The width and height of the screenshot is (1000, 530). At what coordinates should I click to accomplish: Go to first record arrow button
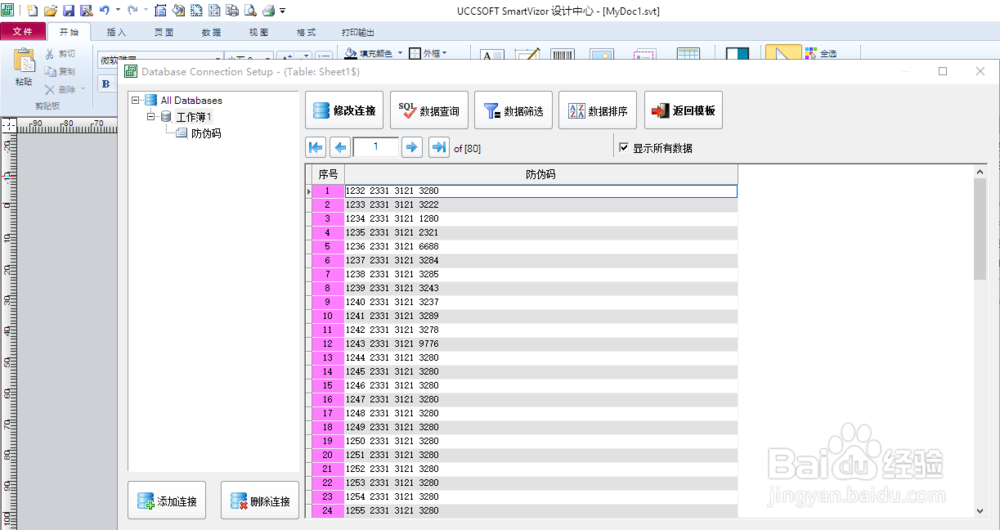[x=316, y=147]
